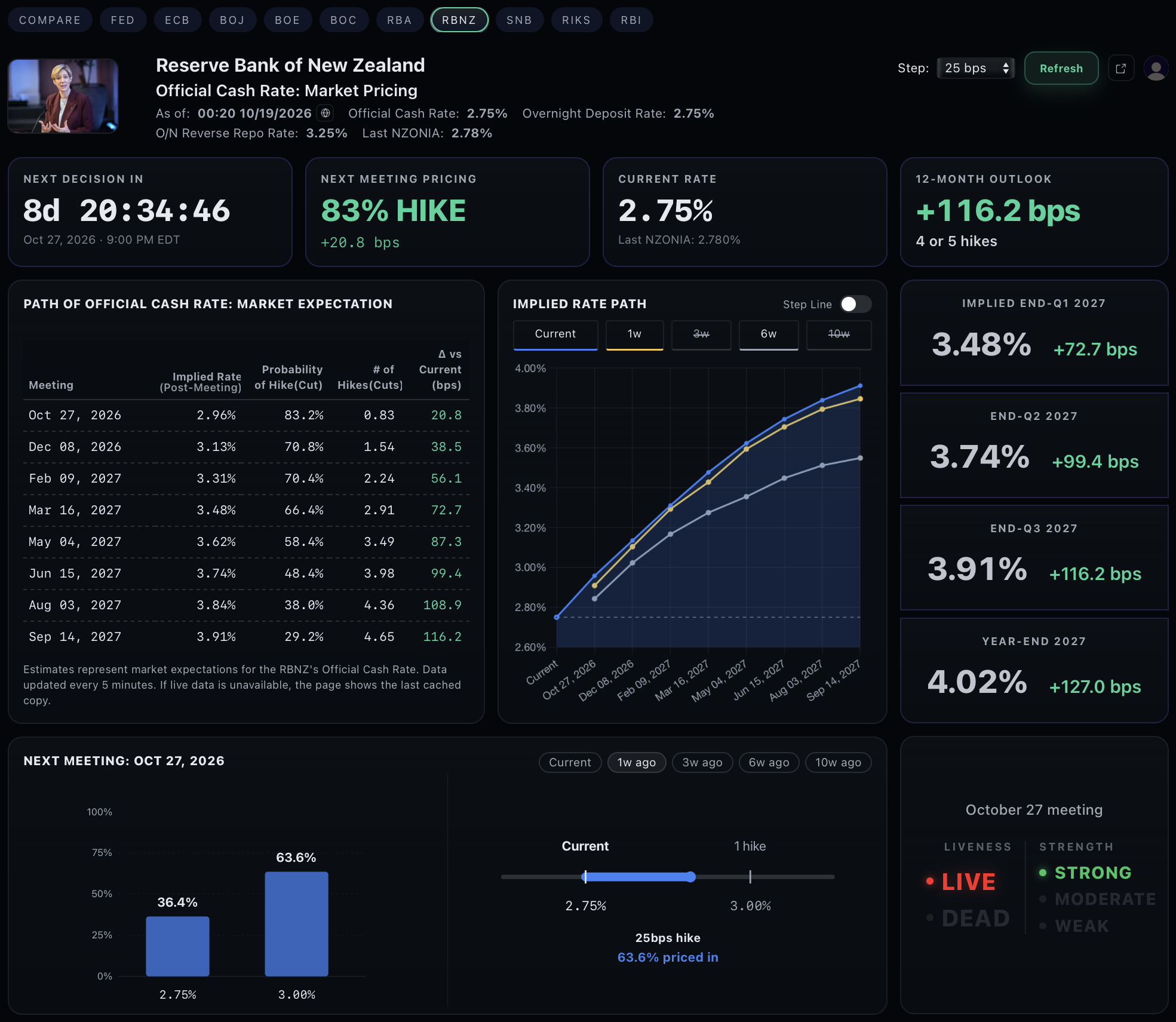
Task: Open the Step 25 bps dropdown
Action: click(x=976, y=68)
